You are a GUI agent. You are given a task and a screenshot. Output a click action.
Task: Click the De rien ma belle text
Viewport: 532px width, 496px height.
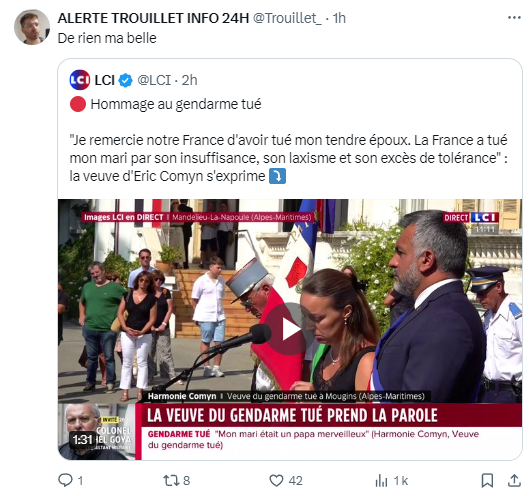click(x=107, y=38)
